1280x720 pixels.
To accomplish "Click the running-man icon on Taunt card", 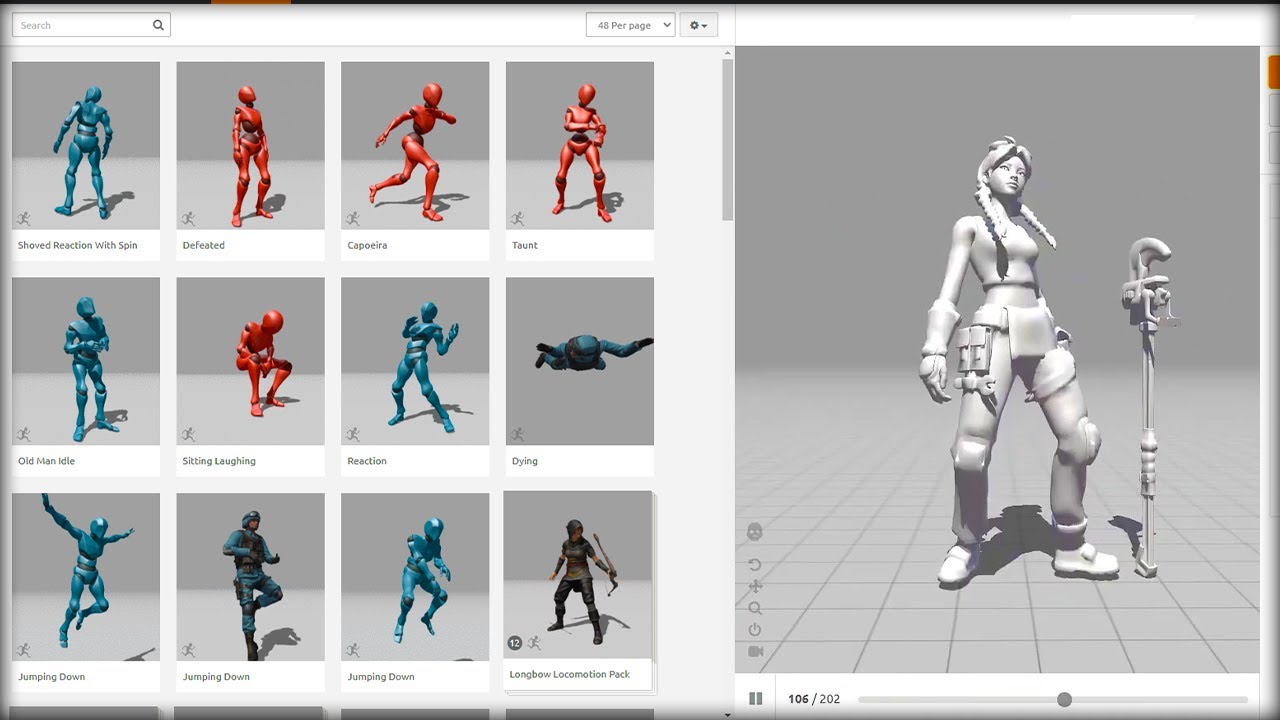I will pos(518,218).
